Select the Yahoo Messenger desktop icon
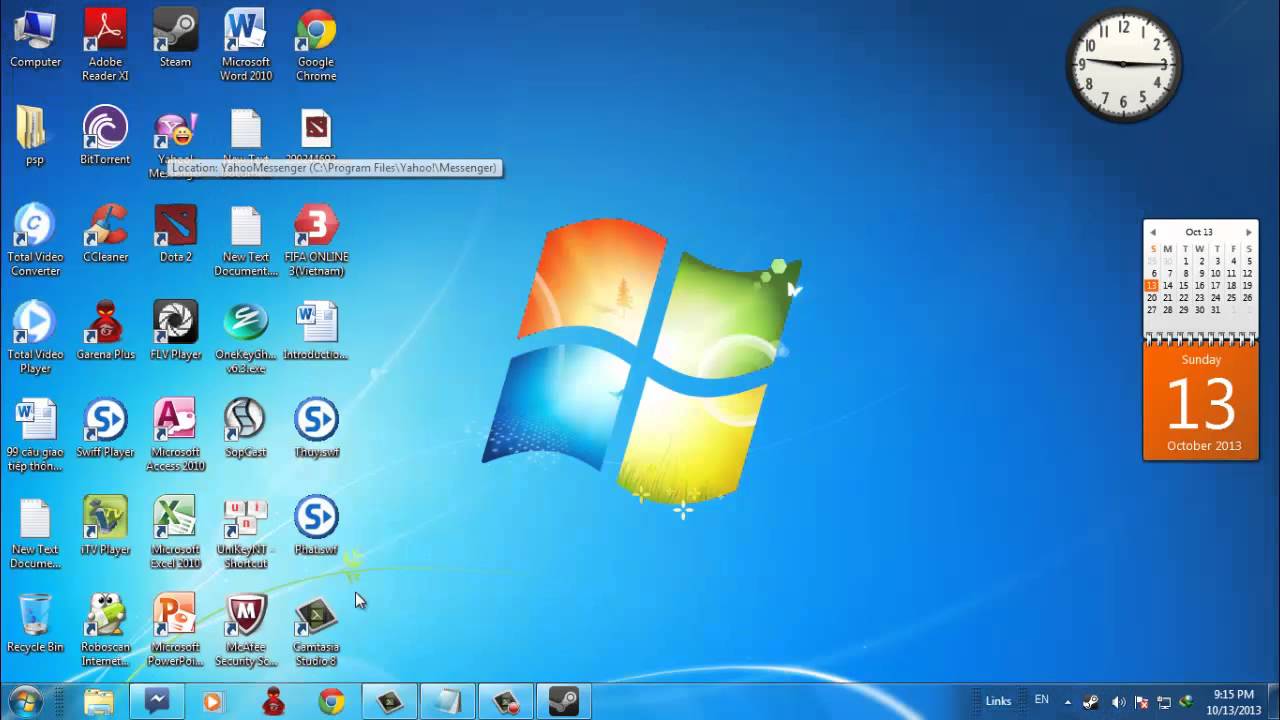Screen dimensions: 1280x720 coord(175,142)
